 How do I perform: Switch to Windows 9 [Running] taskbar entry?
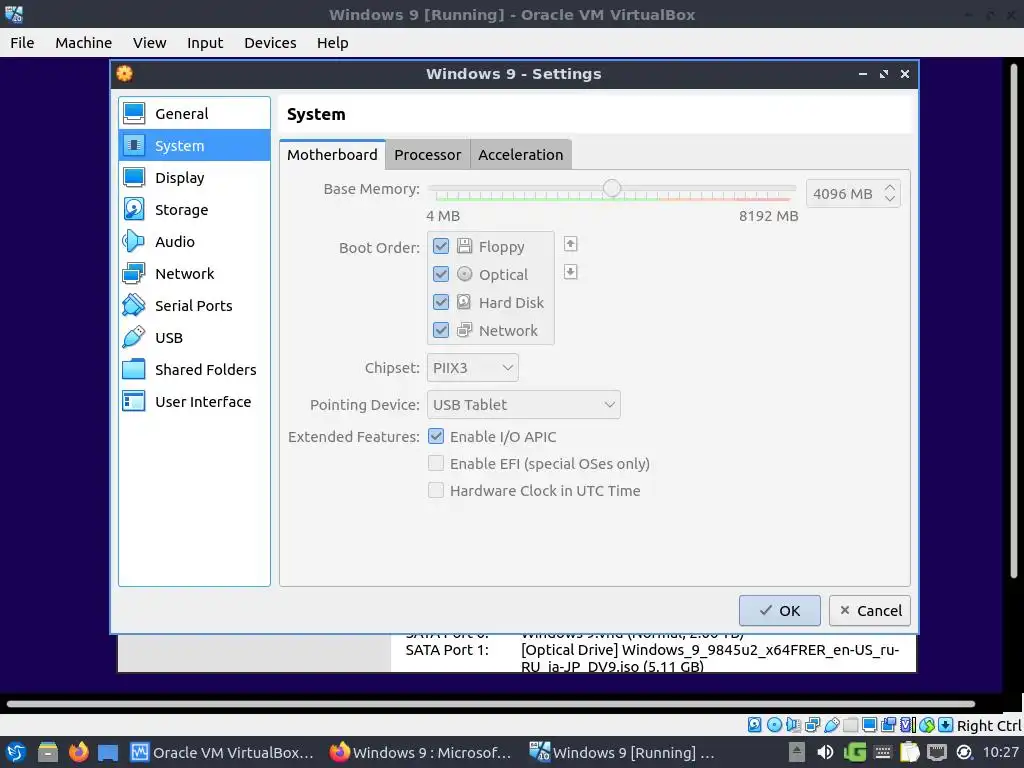pyautogui.click(x=622, y=752)
